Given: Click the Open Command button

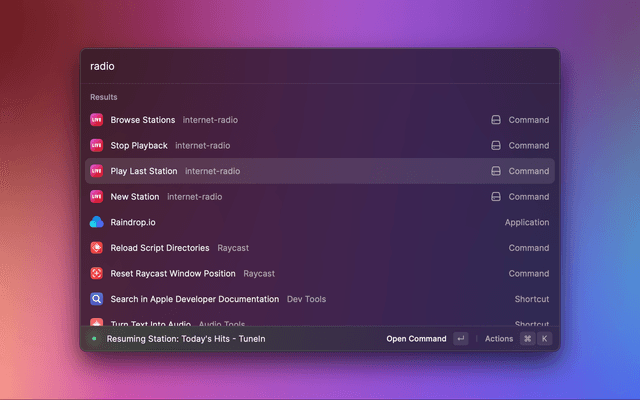Looking at the screenshot, I should tap(416, 339).
